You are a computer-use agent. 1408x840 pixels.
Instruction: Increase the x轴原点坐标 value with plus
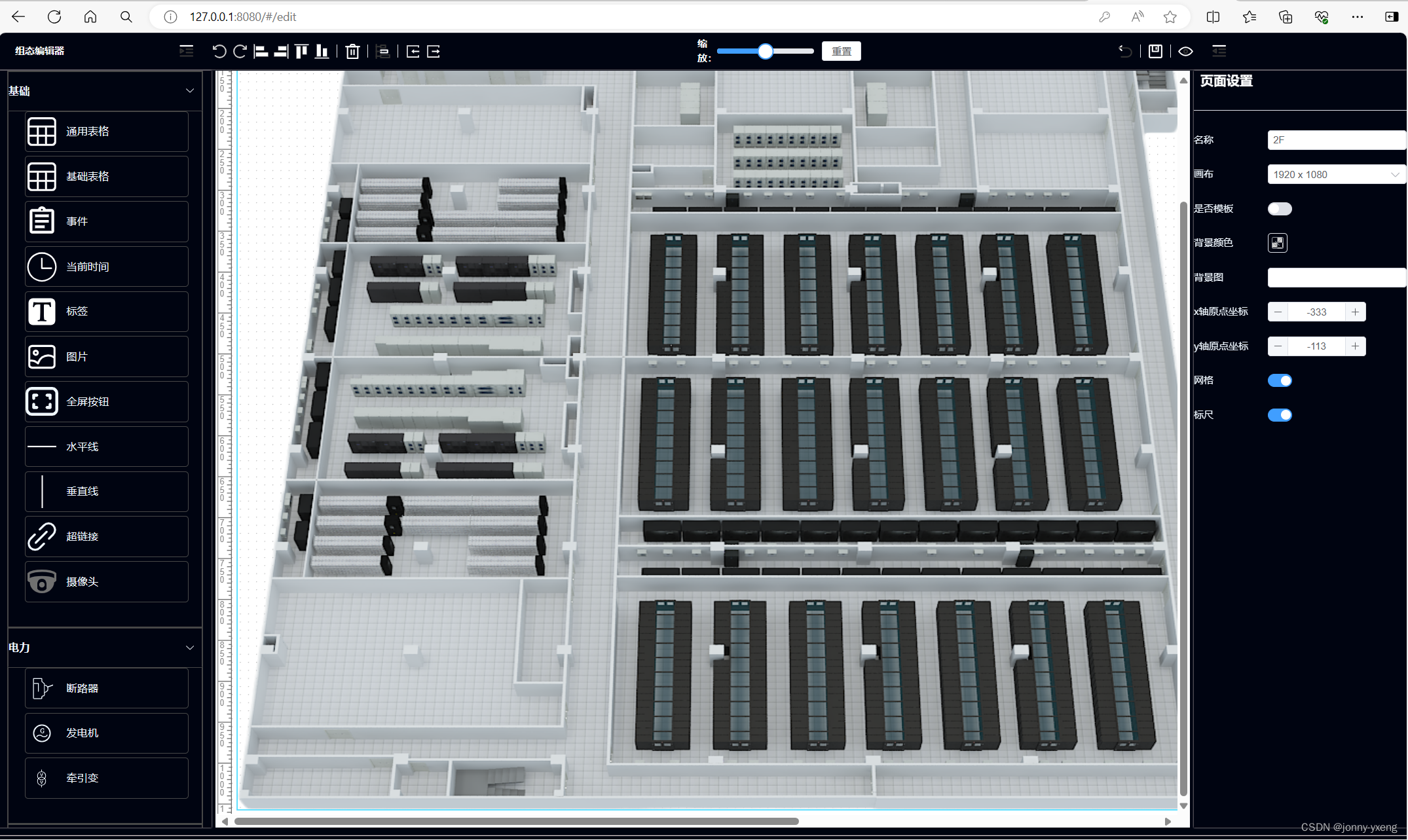tap(1355, 312)
